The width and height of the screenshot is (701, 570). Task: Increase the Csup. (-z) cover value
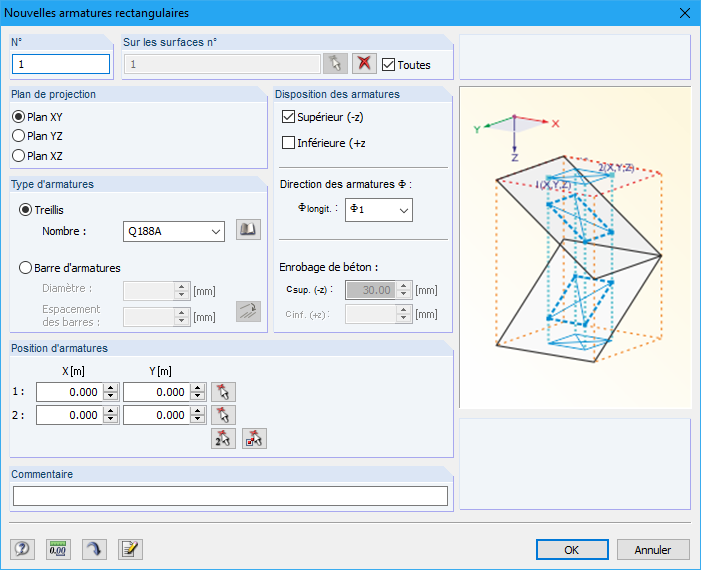click(404, 286)
